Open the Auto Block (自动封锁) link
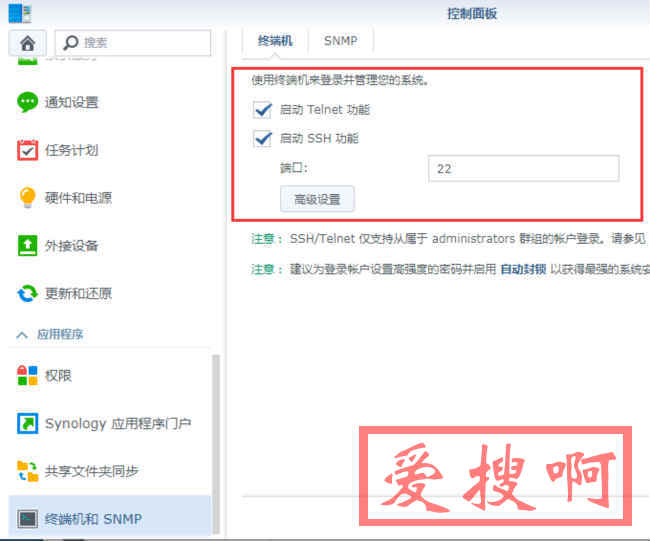Image resolution: width=650 pixels, height=541 pixels. 523,270
